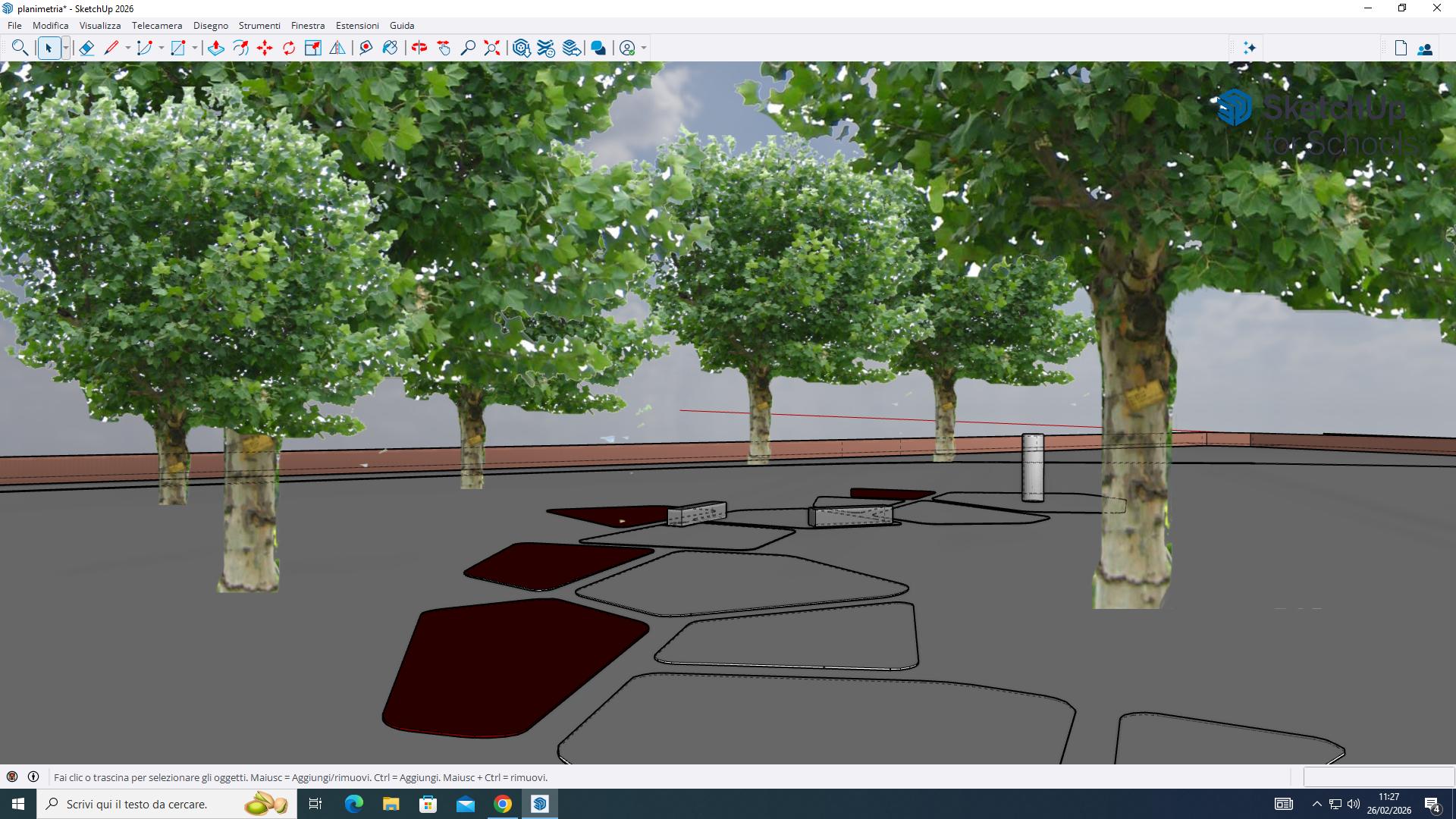This screenshot has height=819, width=1456.
Task: Select the Tape Measure tool
Action: click(366, 48)
